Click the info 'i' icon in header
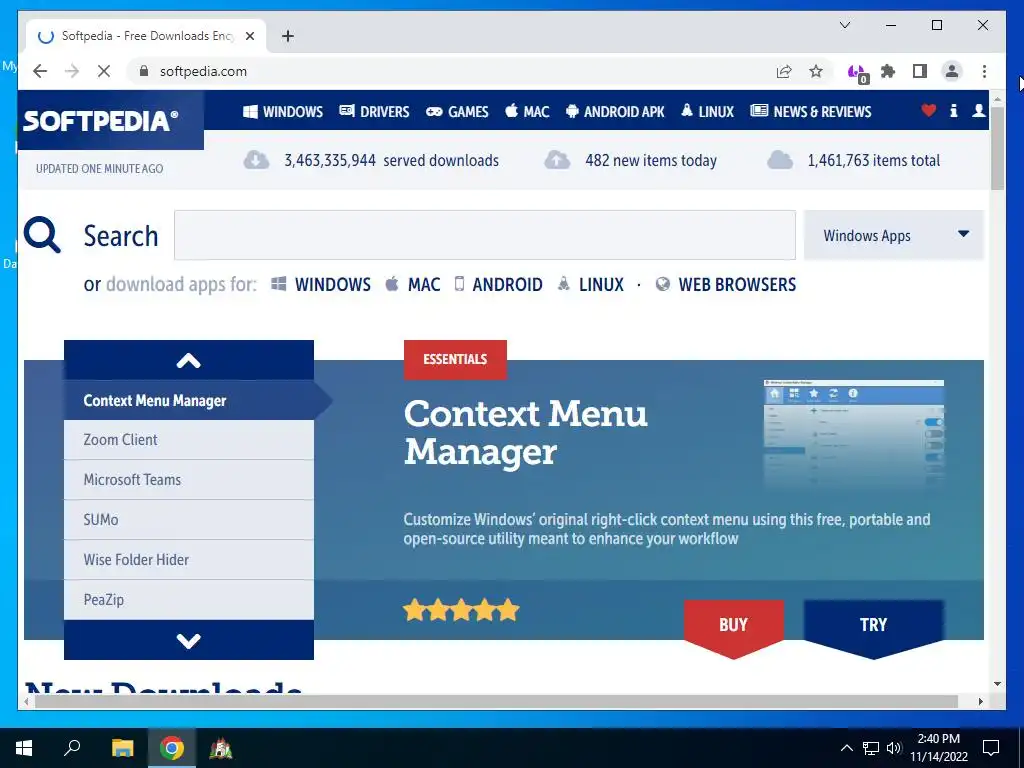Screen dimensions: 1024x768 953,110
